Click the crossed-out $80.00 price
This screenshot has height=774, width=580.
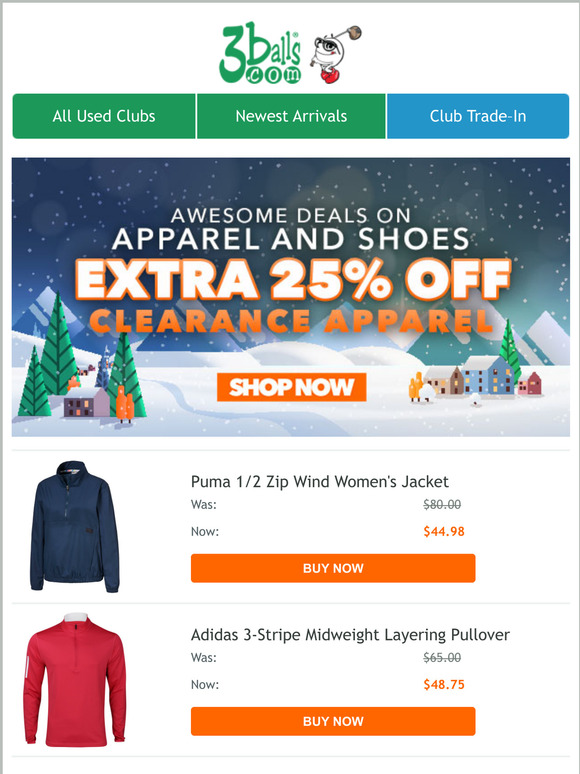442,504
